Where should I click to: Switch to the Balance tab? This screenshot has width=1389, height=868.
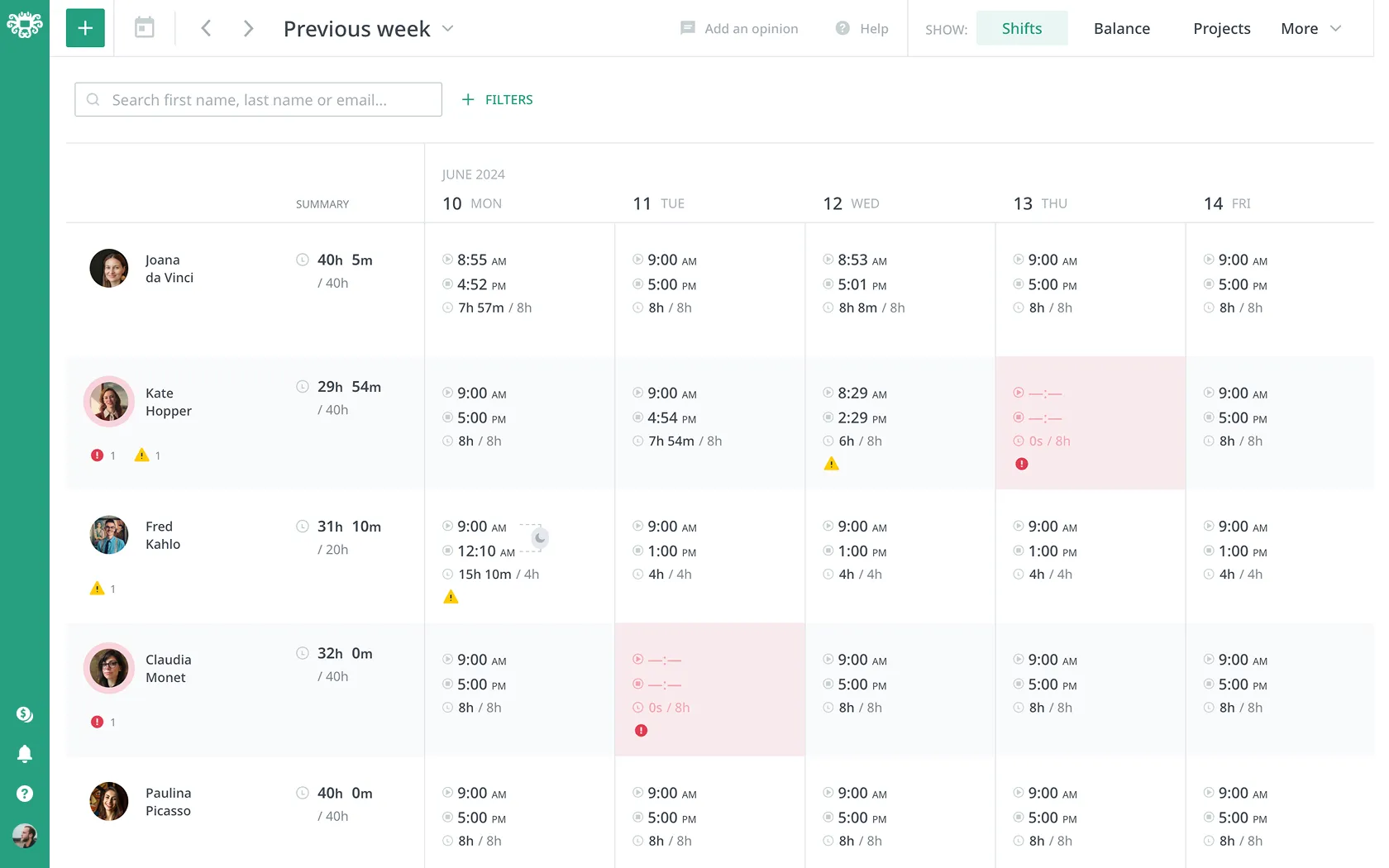1122,28
